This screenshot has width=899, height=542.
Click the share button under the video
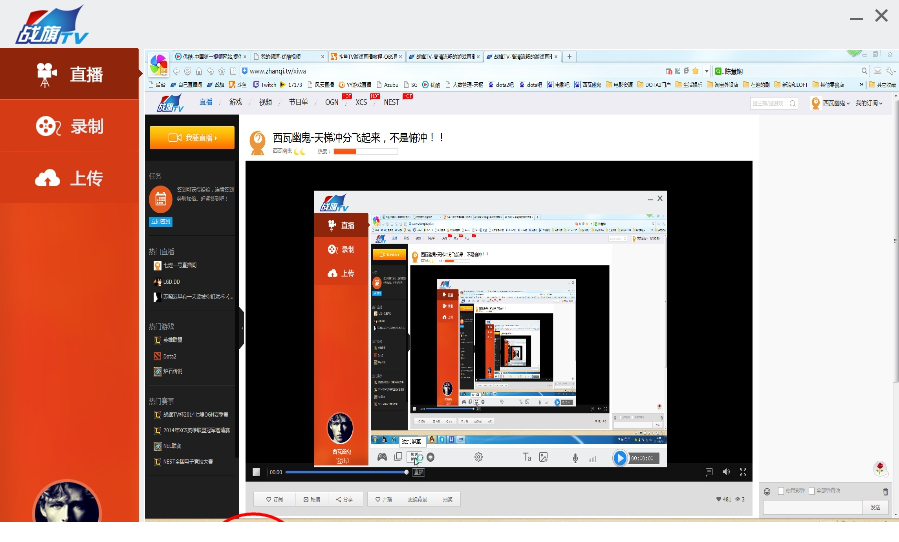[345, 499]
